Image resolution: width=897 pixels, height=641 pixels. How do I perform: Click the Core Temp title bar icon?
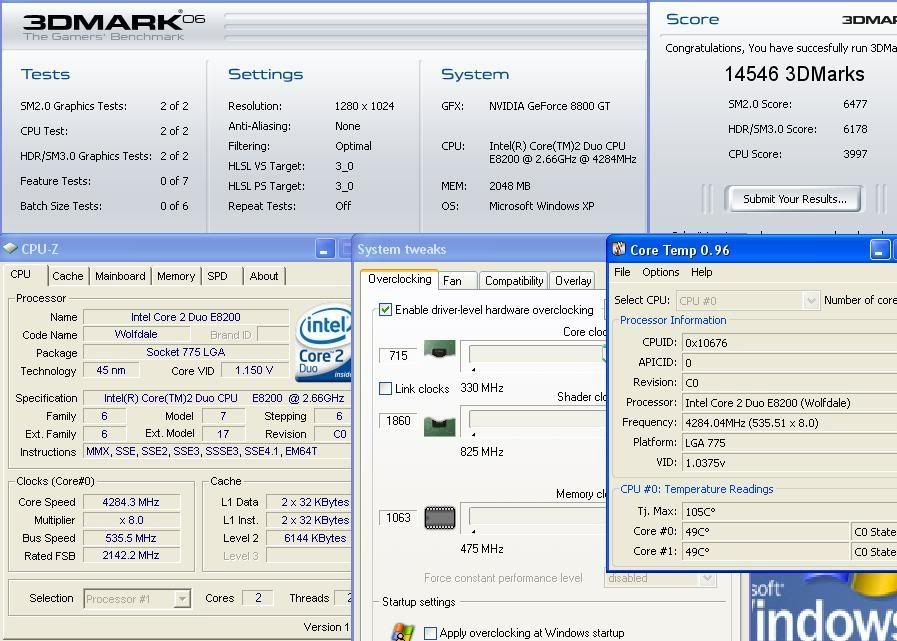[x=618, y=250]
